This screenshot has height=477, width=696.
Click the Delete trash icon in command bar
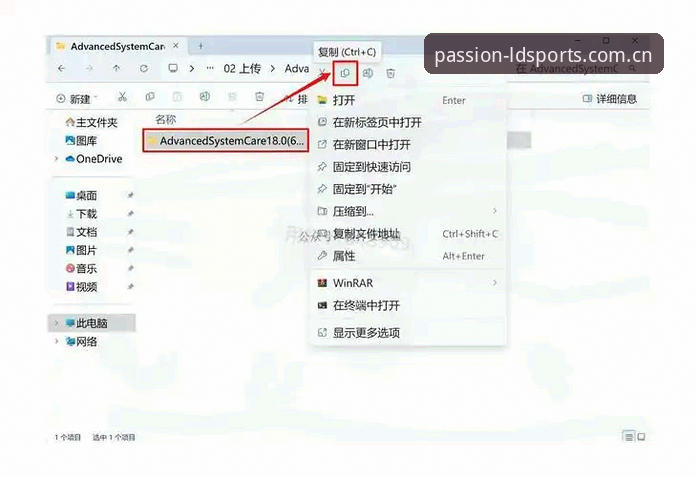259,97
